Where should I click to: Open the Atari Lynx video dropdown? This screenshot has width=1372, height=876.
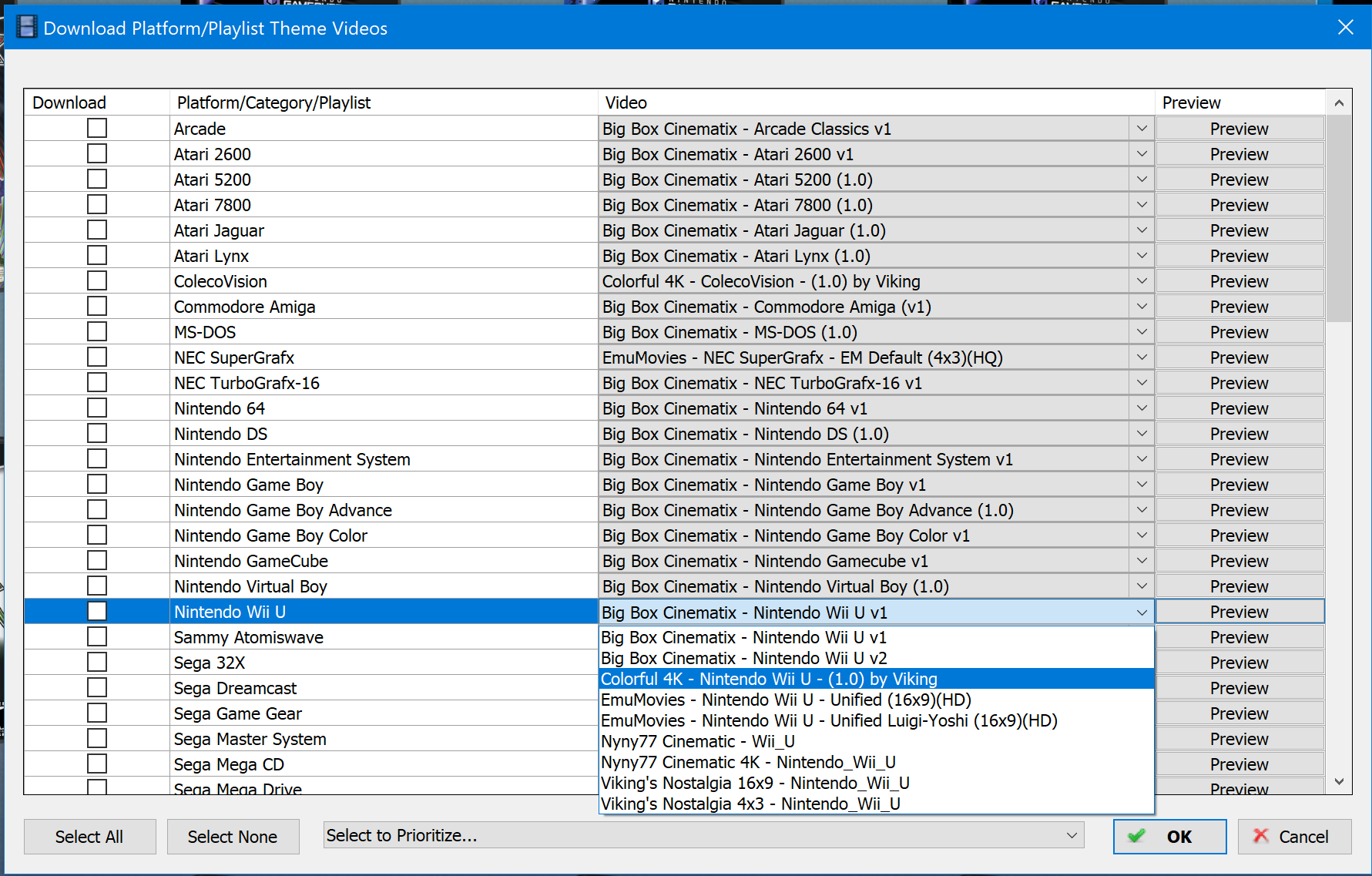[1142, 256]
